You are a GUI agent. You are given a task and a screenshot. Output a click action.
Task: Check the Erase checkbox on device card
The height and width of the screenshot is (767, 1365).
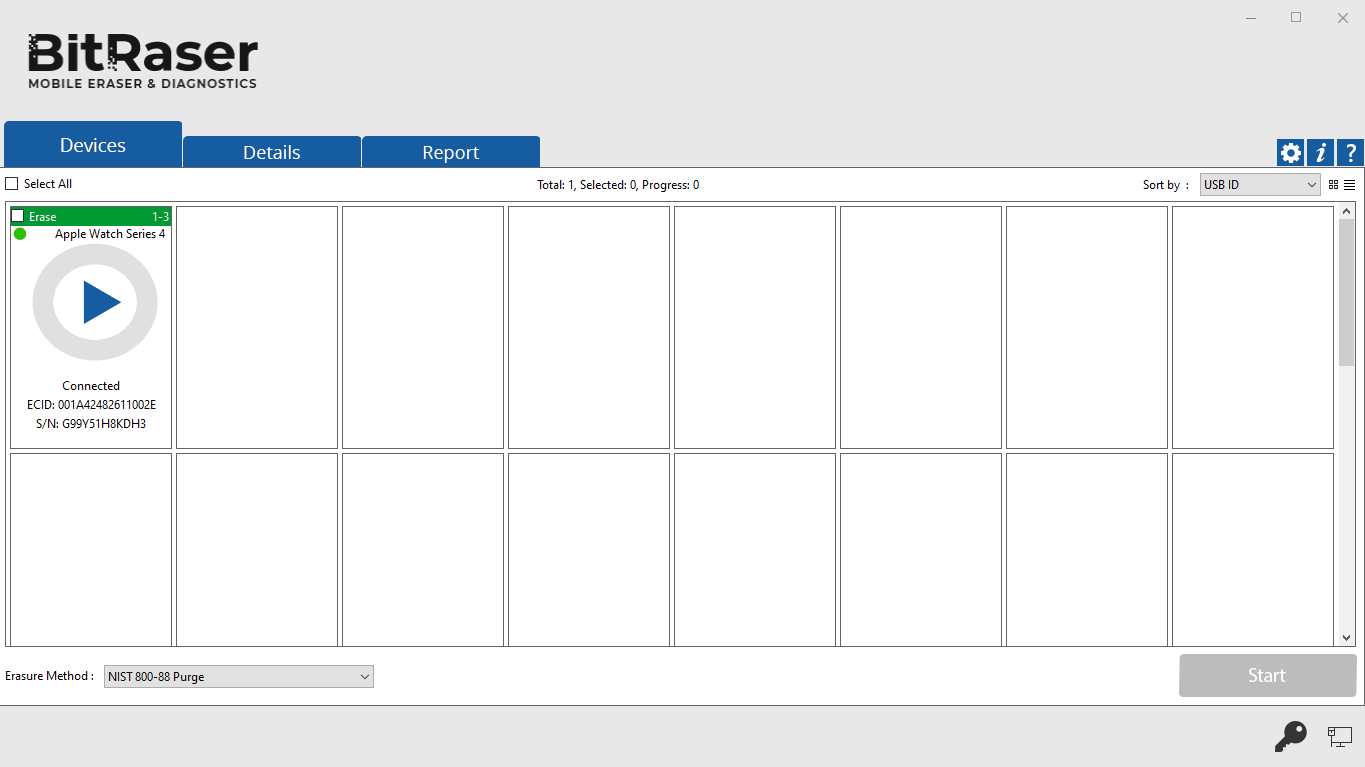coord(18,216)
